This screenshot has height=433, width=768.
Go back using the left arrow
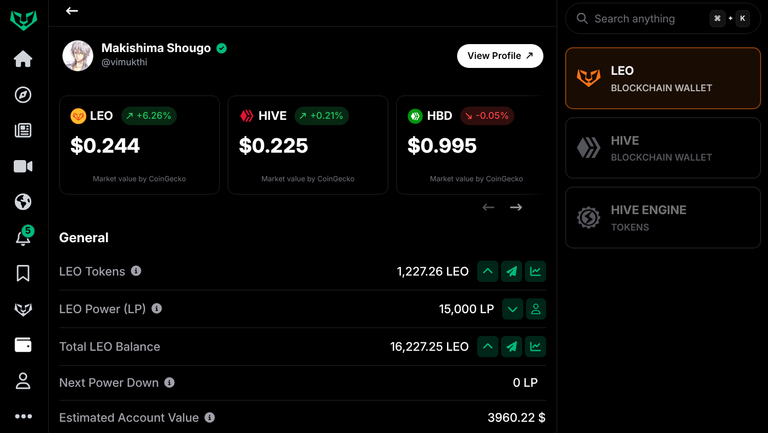point(72,11)
